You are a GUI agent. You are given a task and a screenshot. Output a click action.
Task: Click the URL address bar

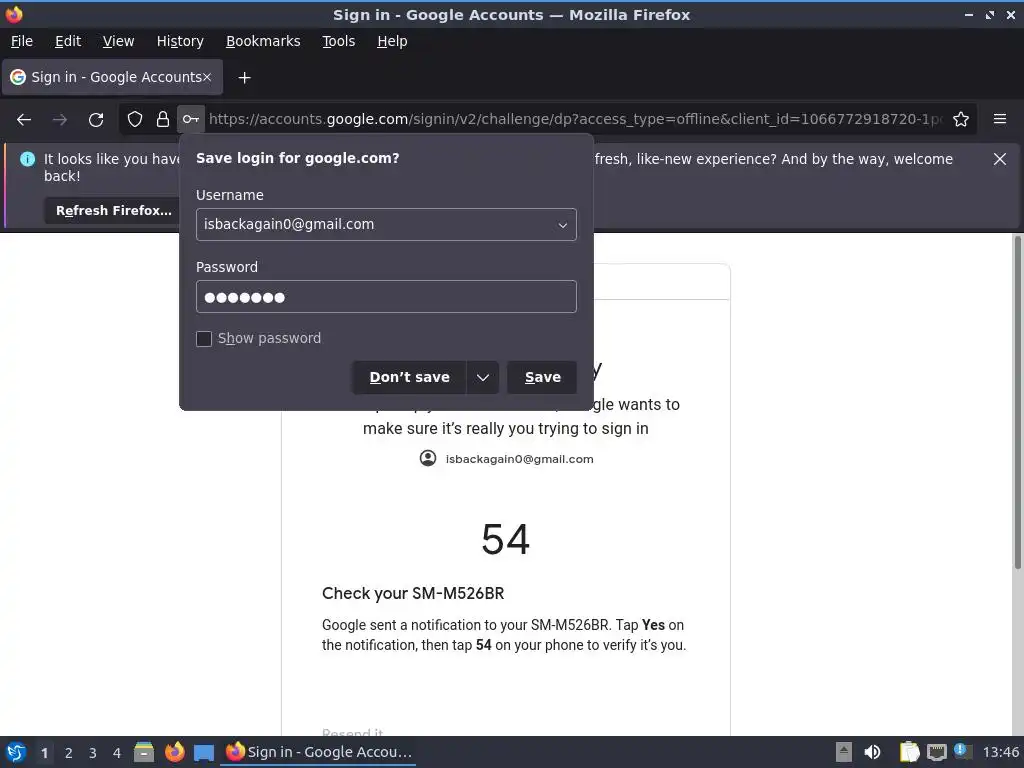tap(575, 119)
